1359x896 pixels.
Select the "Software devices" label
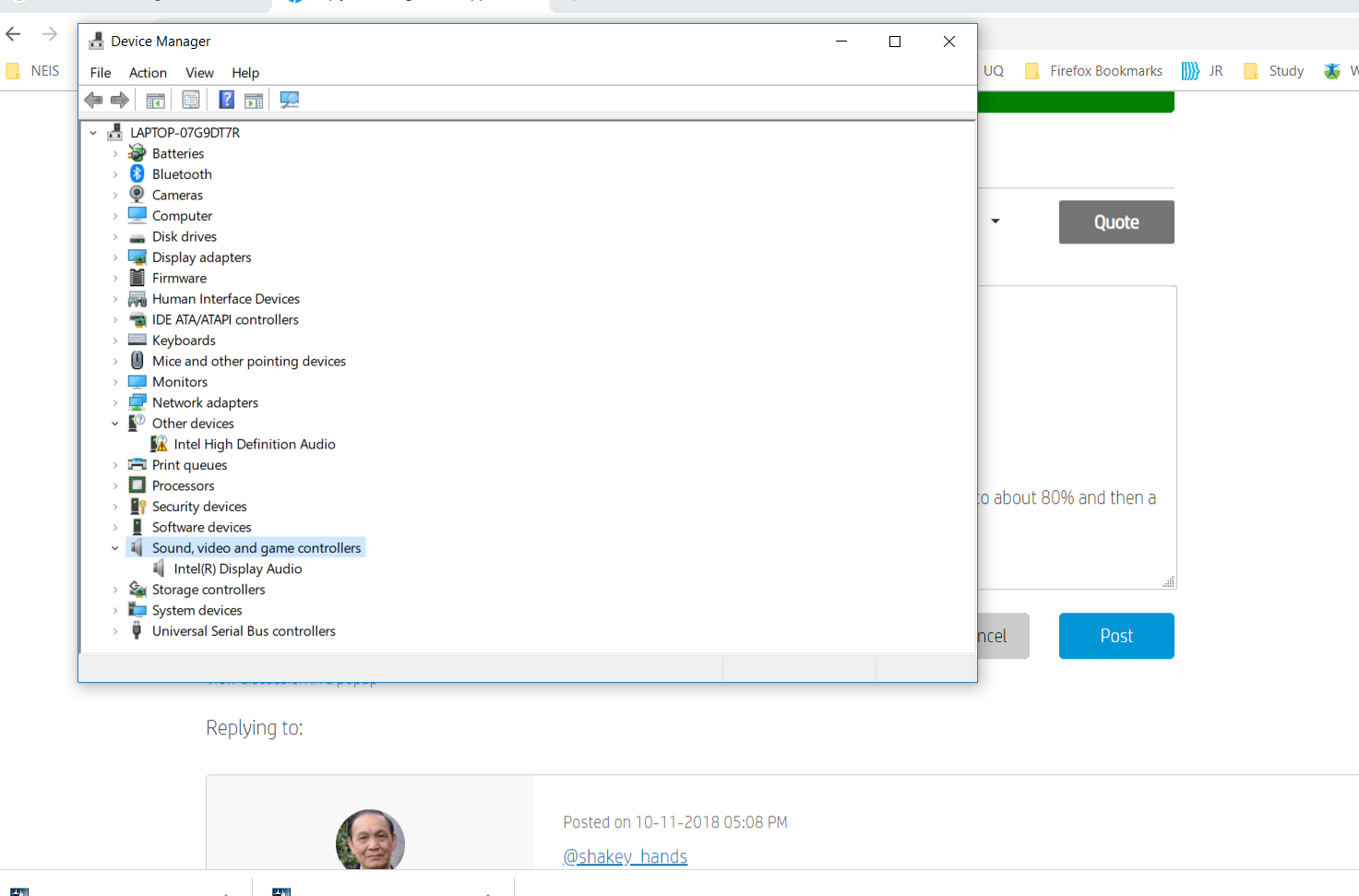tap(202, 527)
